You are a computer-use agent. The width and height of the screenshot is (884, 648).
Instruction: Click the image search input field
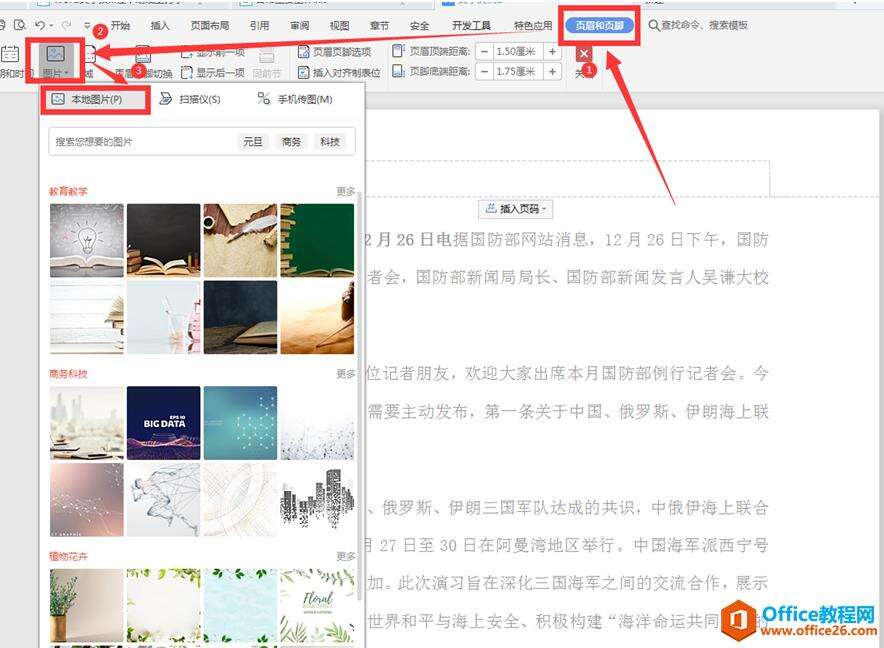click(140, 142)
